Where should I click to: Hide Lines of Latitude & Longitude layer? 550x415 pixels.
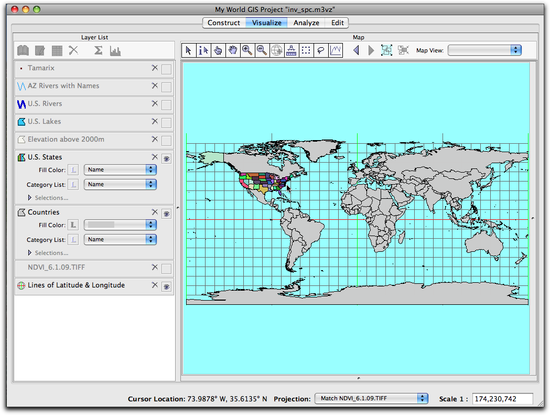tap(166, 287)
